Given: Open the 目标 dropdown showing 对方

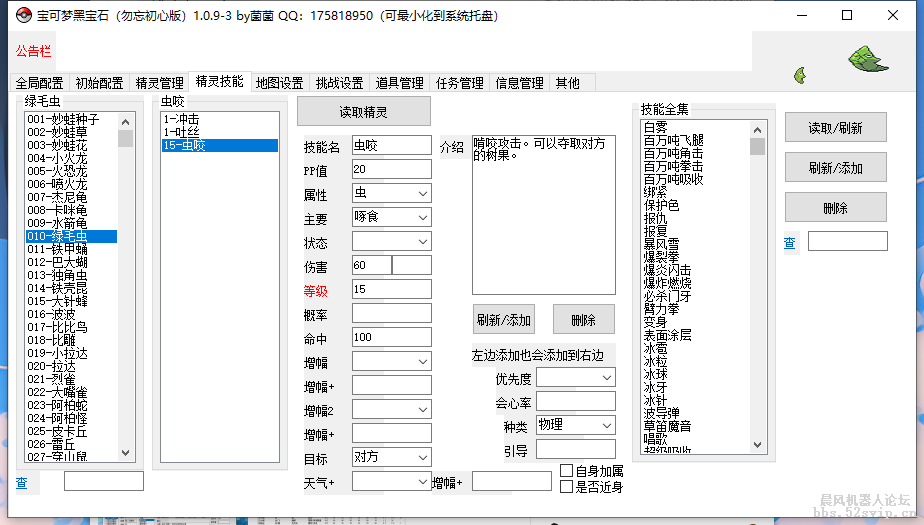Looking at the screenshot, I should pos(391,457).
